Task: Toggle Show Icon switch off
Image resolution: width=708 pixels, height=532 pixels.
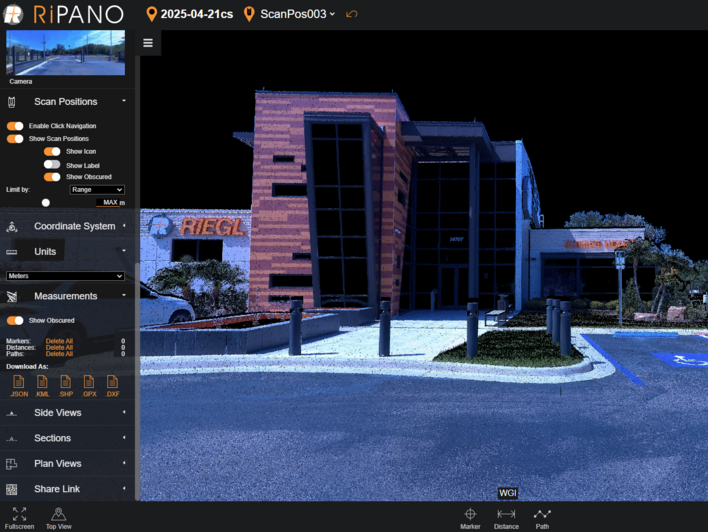Action: point(52,152)
